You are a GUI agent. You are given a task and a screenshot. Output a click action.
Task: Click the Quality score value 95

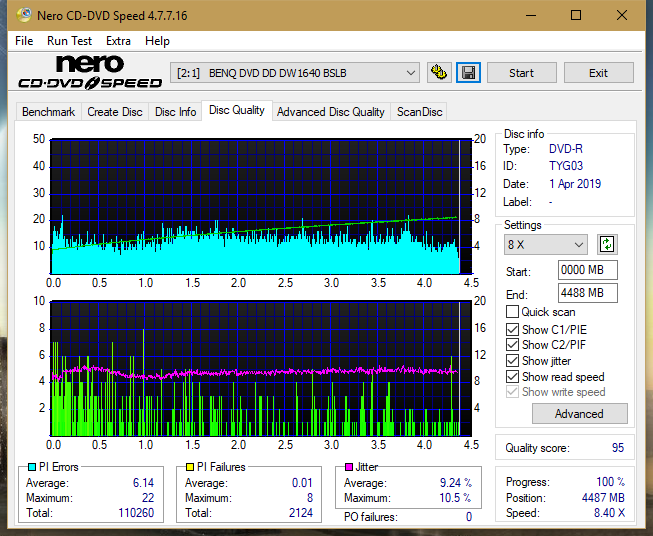(x=618, y=448)
